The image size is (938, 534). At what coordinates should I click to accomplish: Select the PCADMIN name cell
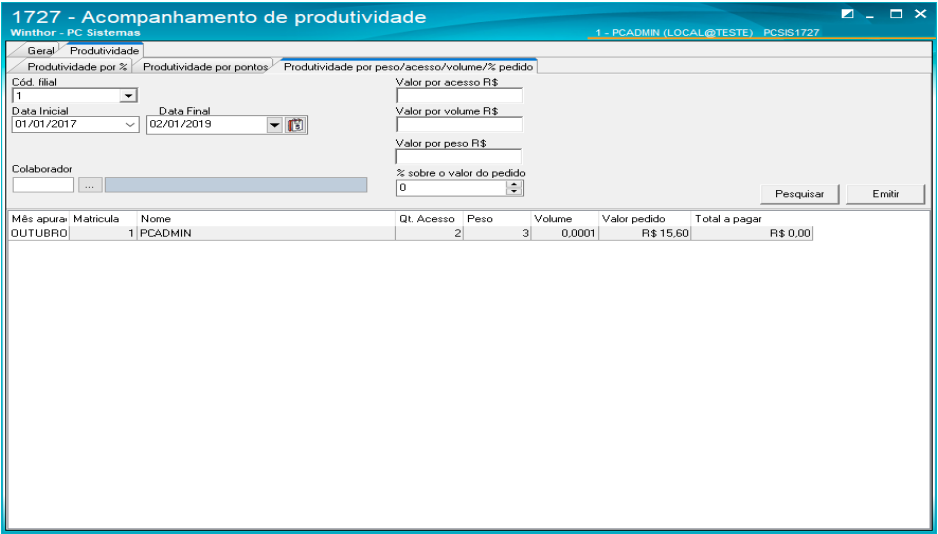click(266, 233)
